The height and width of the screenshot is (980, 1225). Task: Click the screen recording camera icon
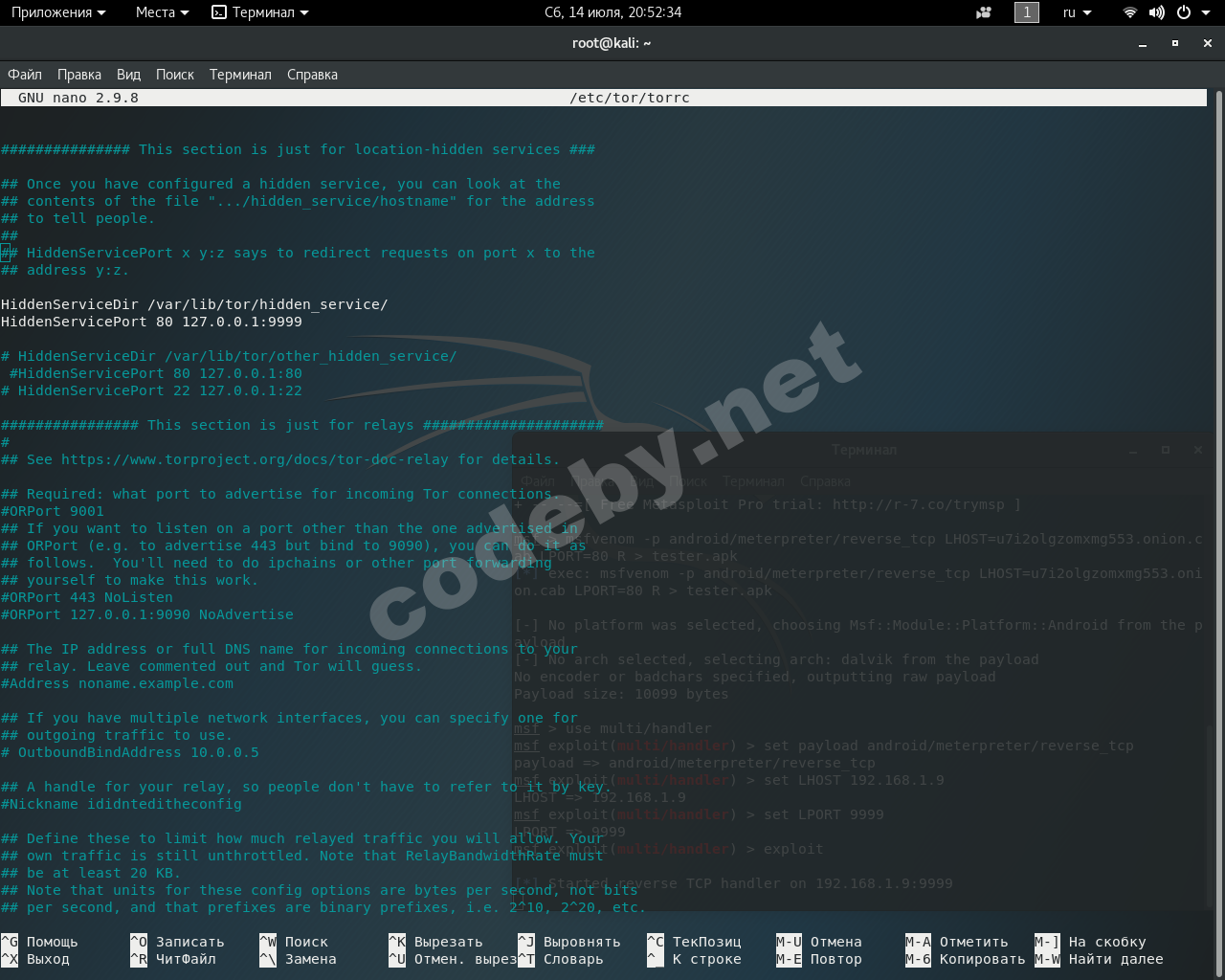point(984,12)
